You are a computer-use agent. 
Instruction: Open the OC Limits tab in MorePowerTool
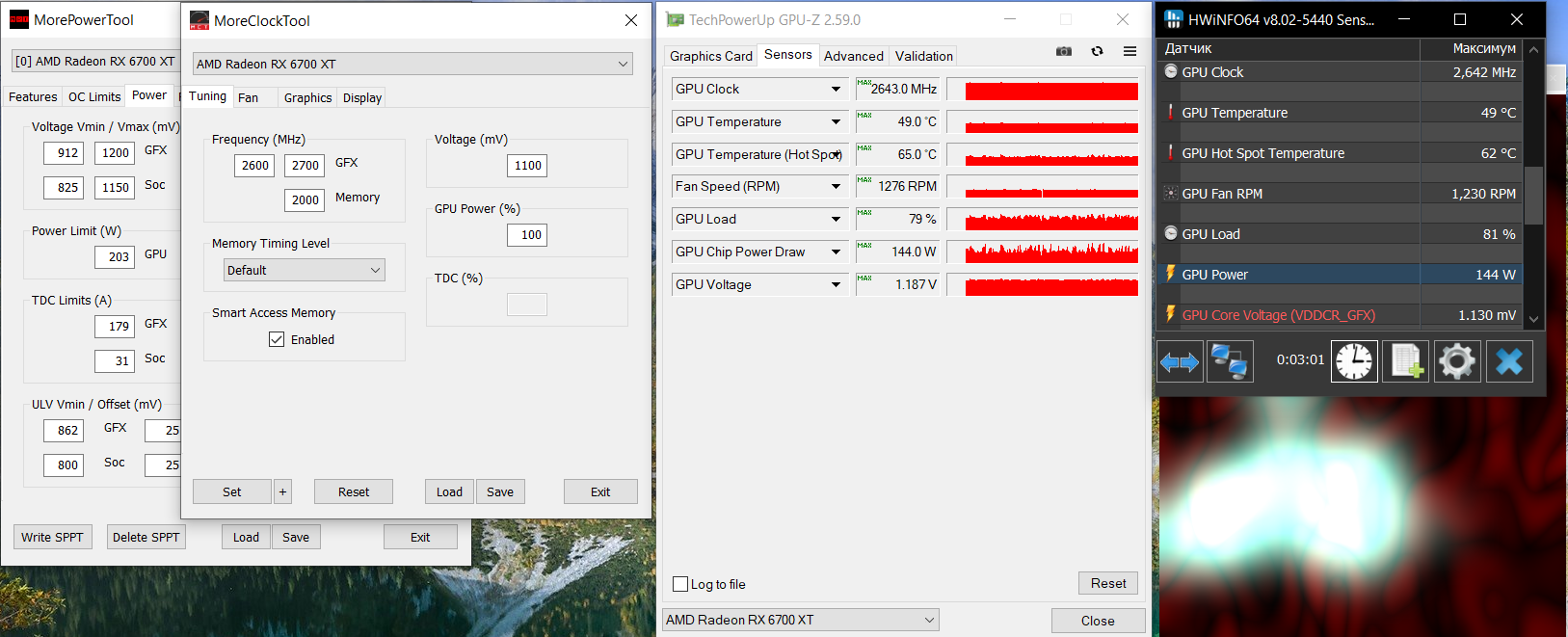(94, 96)
